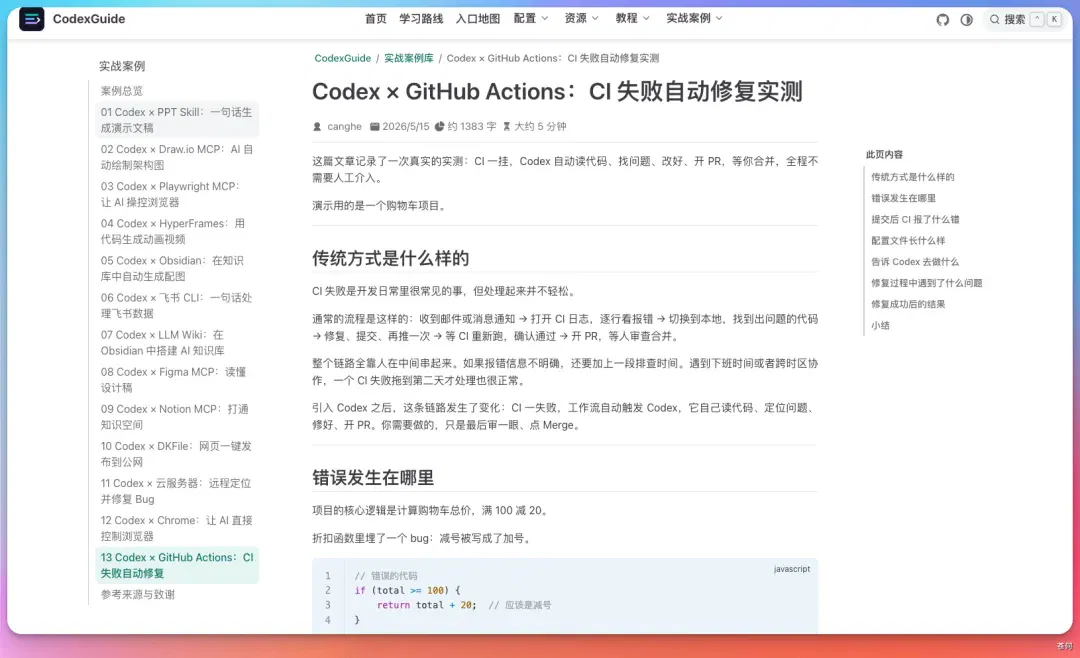
Task: Click the word count icon beside 约 1383 字
Action: click(x=439, y=127)
